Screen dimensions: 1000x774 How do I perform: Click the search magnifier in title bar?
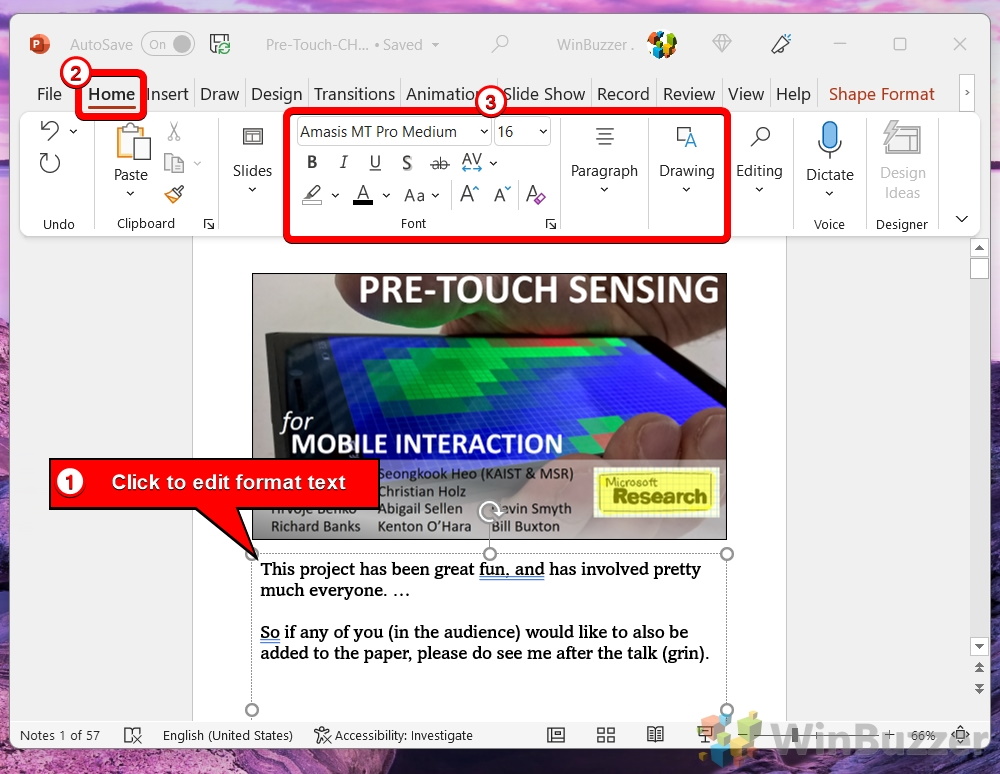pyautogui.click(x=500, y=44)
